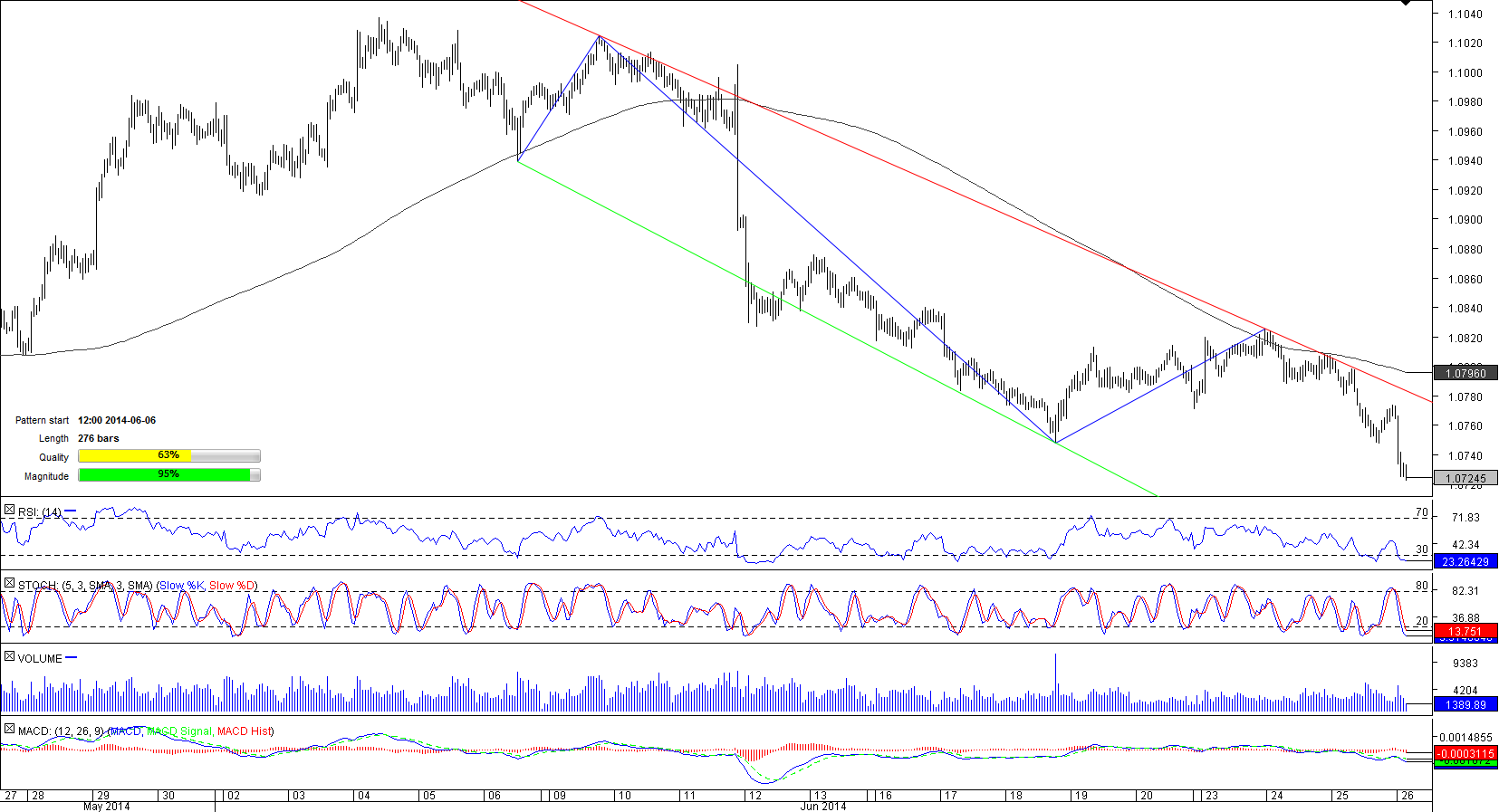This screenshot has height=812, width=1499.
Task: Click the Slow %D legend text
Action: click(233, 586)
